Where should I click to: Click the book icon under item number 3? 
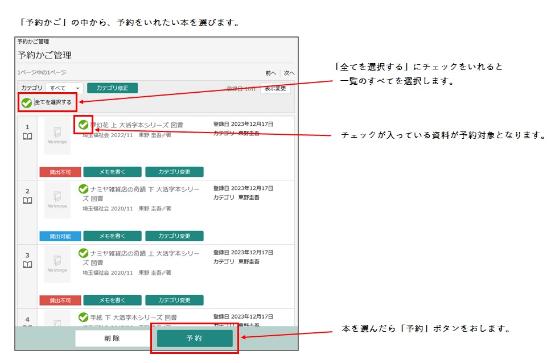click(x=27, y=265)
